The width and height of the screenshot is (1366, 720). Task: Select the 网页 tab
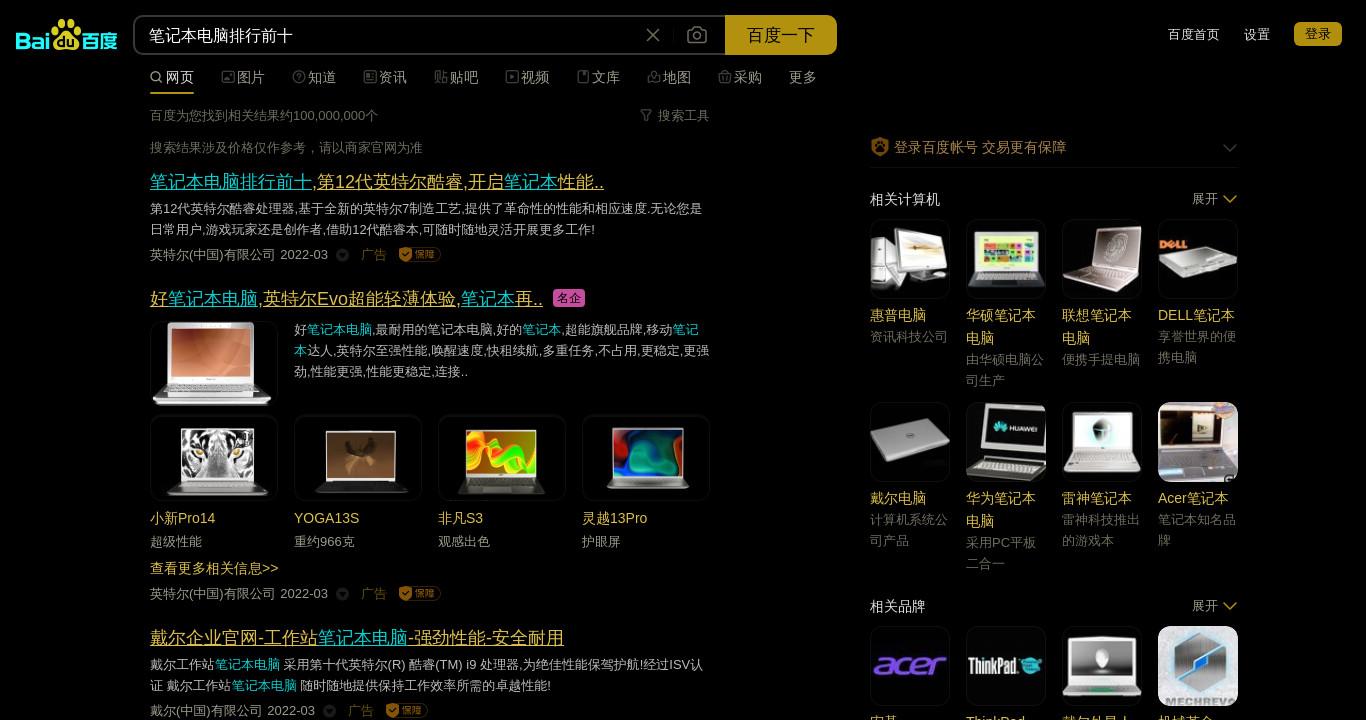172,77
